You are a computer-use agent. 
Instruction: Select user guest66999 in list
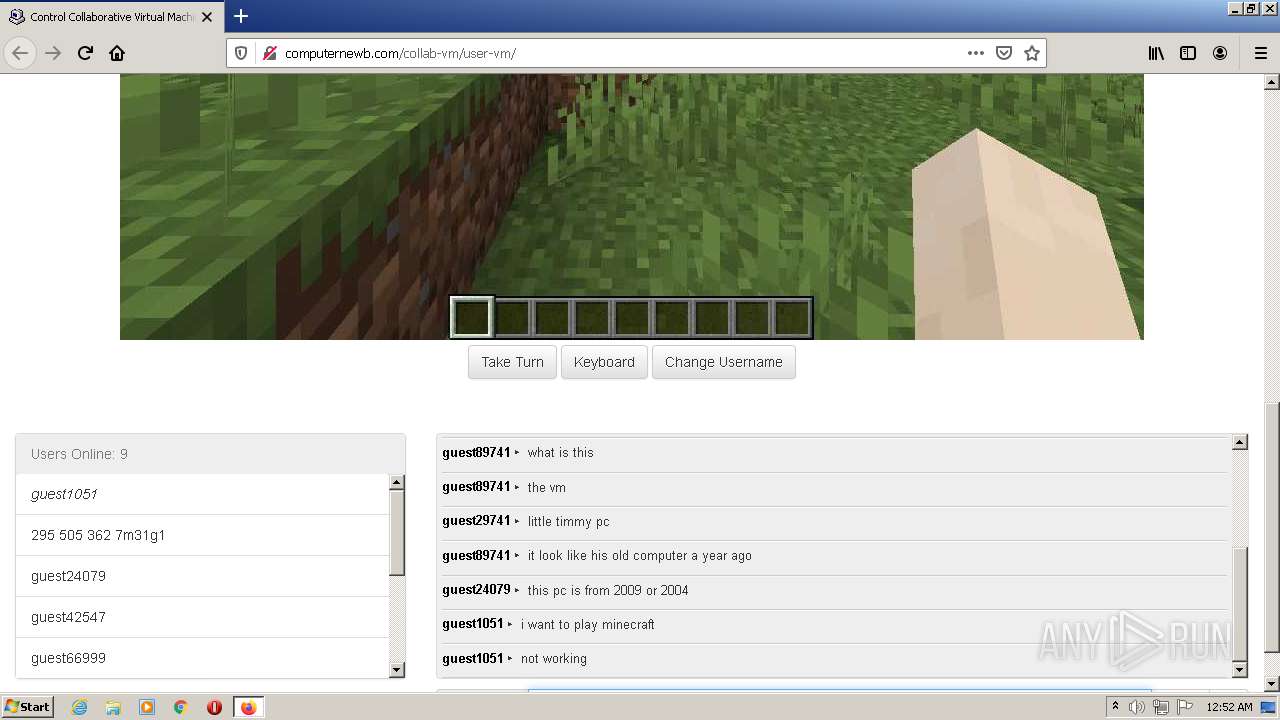(201, 658)
